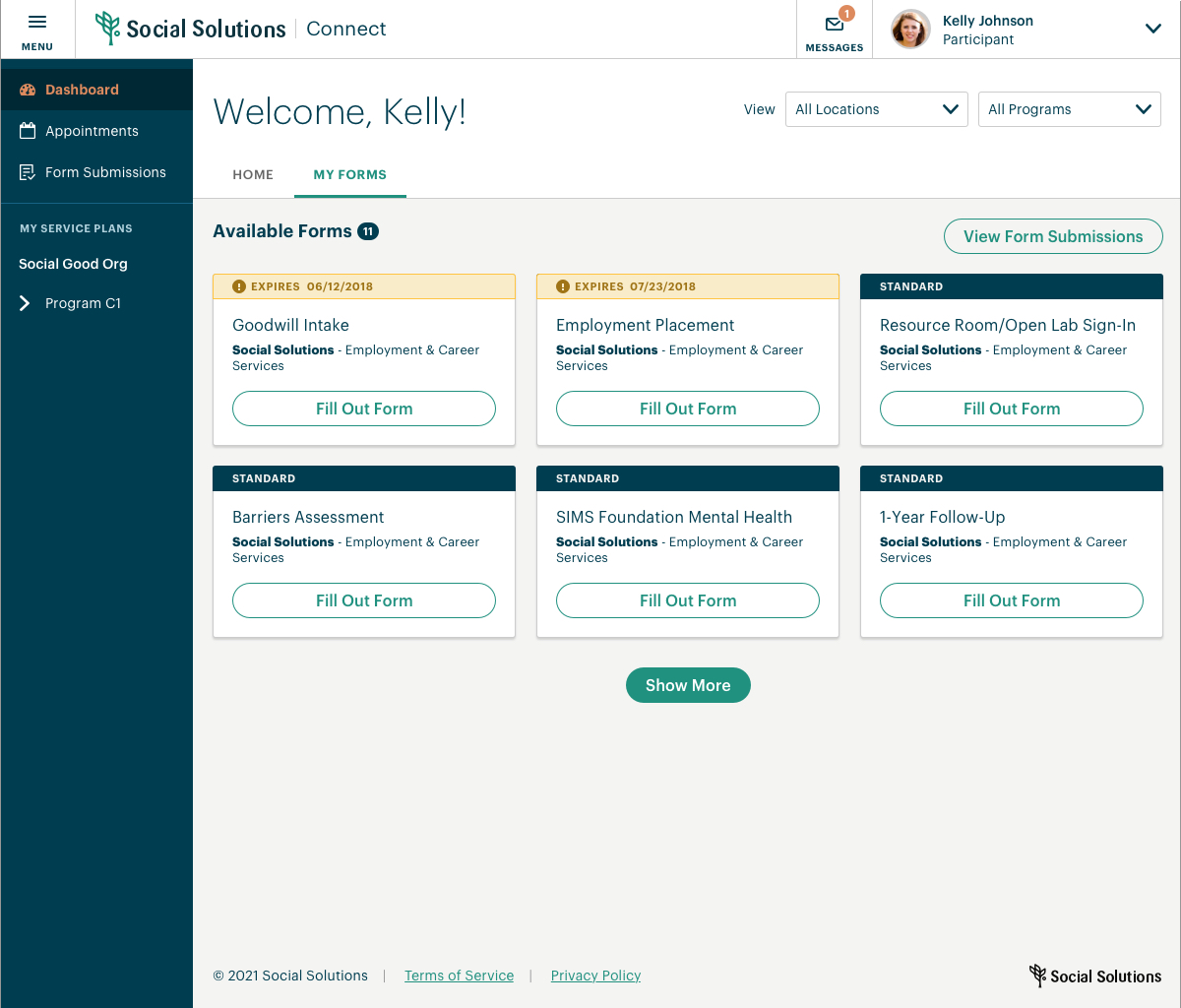
Task: Click the Barriers Assessment card title
Action: pyautogui.click(x=308, y=517)
